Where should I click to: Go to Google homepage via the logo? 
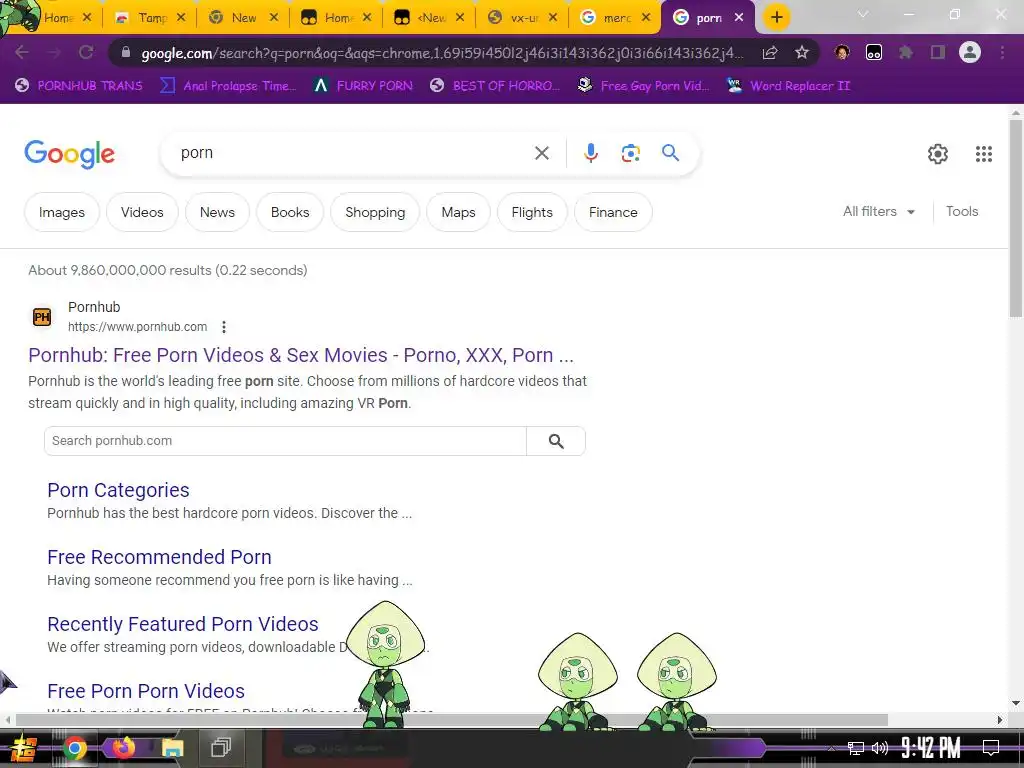69,154
